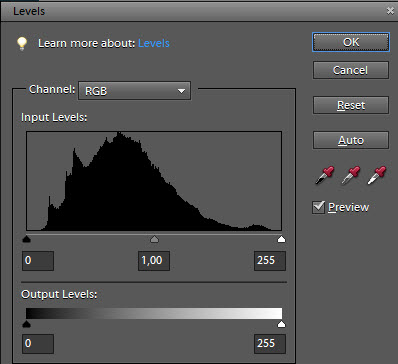Click the Input Levels label
The width and height of the screenshot is (398, 364).
coord(54,118)
